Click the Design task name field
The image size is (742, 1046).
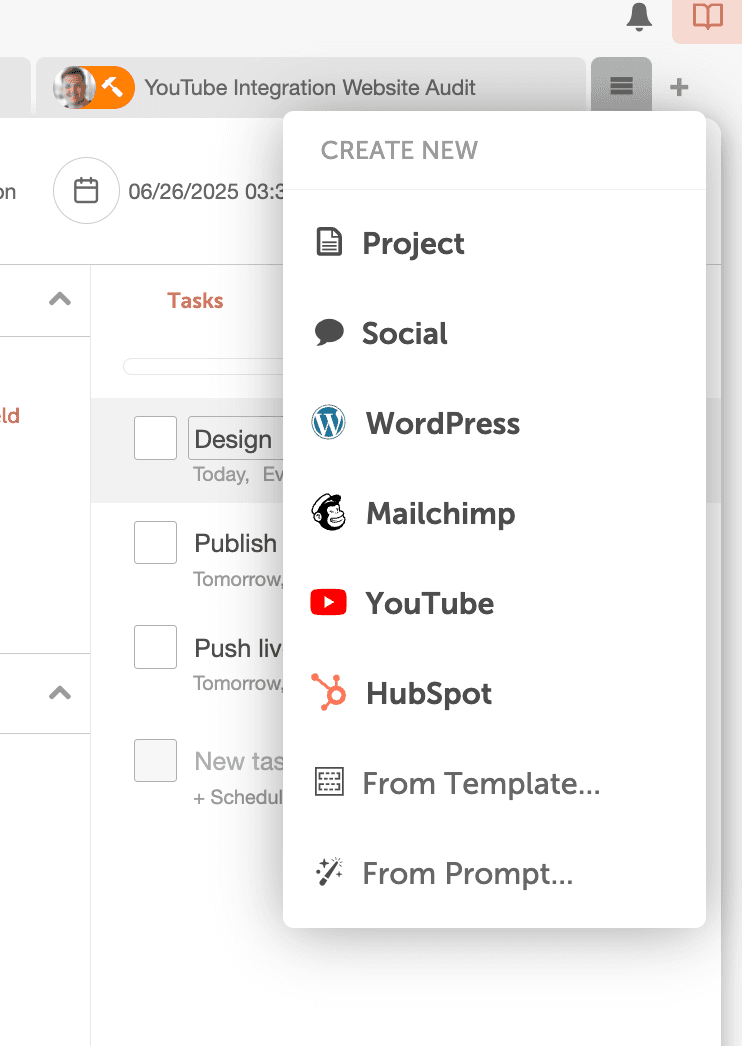236,438
